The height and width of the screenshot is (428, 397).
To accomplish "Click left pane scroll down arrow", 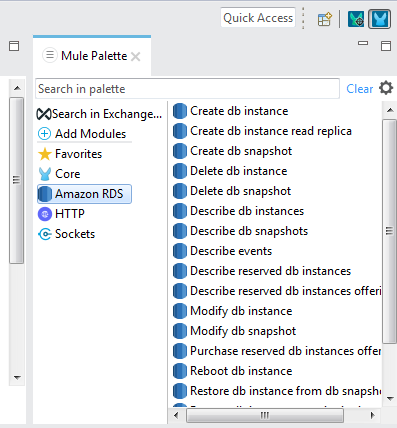I will [x=17, y=378].
